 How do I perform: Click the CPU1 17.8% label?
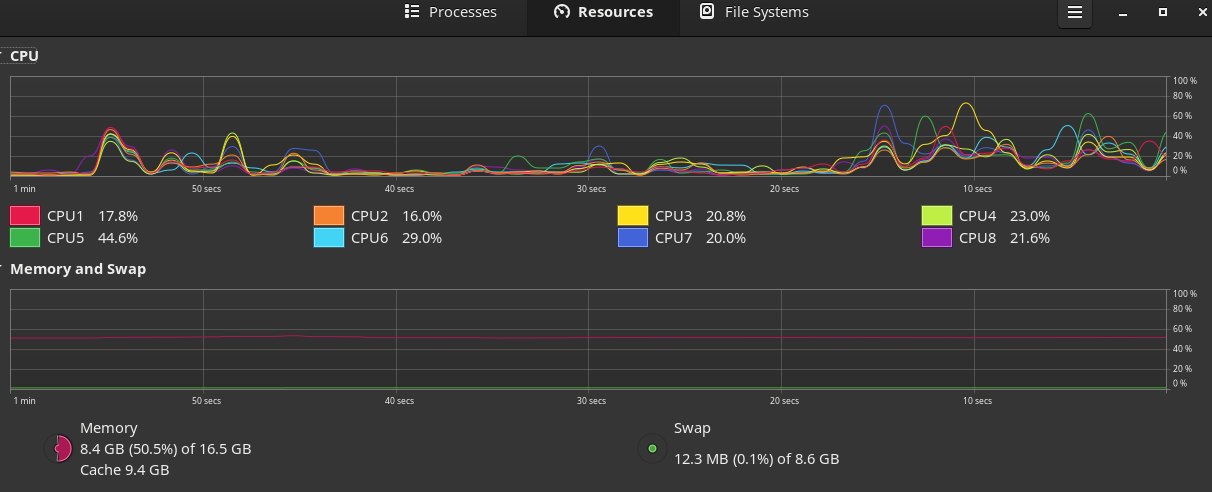pos(92,215)
